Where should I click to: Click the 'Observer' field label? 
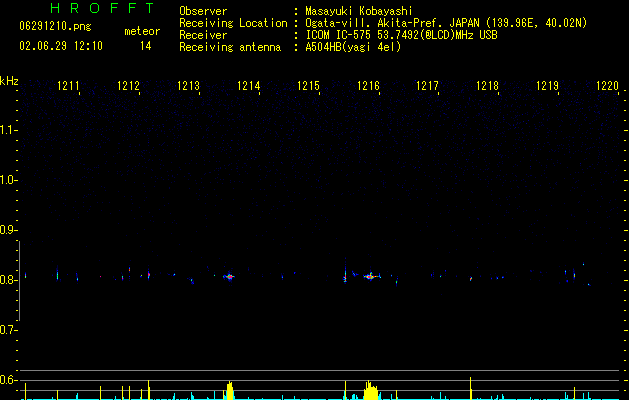click(x=203, y=11)
